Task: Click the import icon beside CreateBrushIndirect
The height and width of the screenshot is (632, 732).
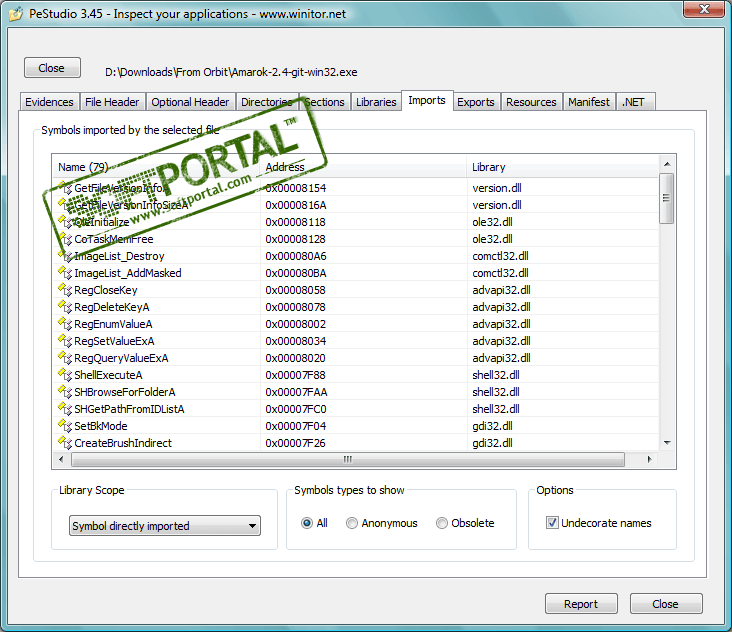Action: tap(64, 442)
